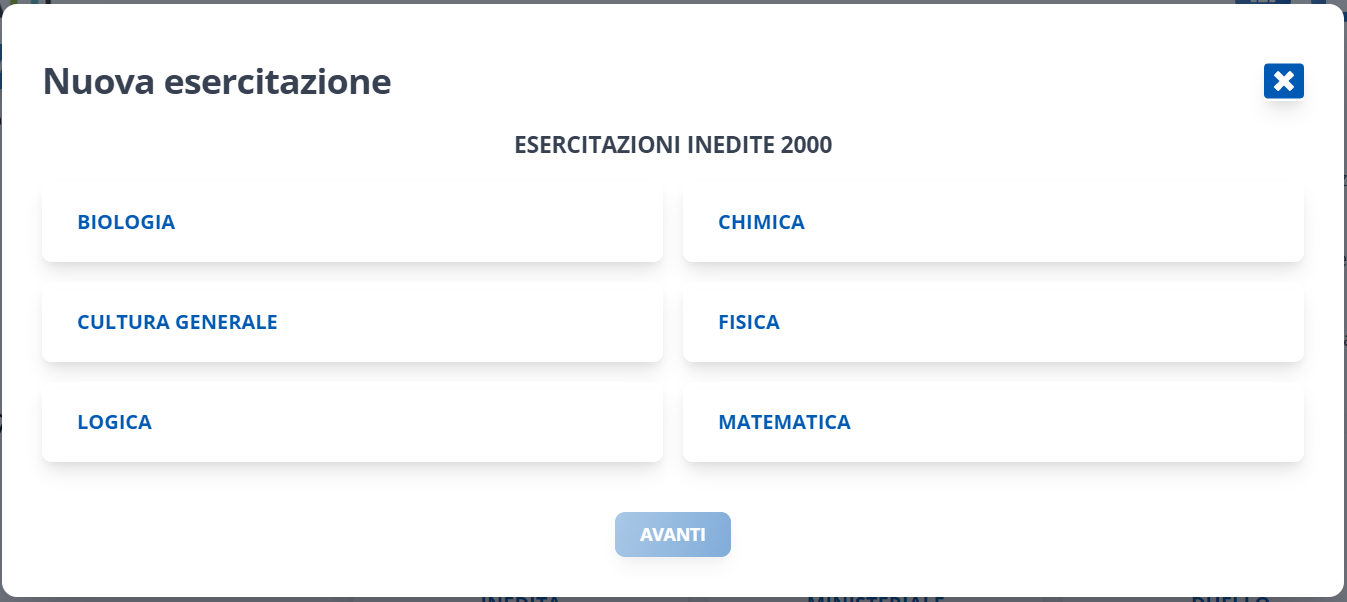Select MATEMATICA for the new exercise
Screen dimensions: 1347x602
[x=993, y=422]
